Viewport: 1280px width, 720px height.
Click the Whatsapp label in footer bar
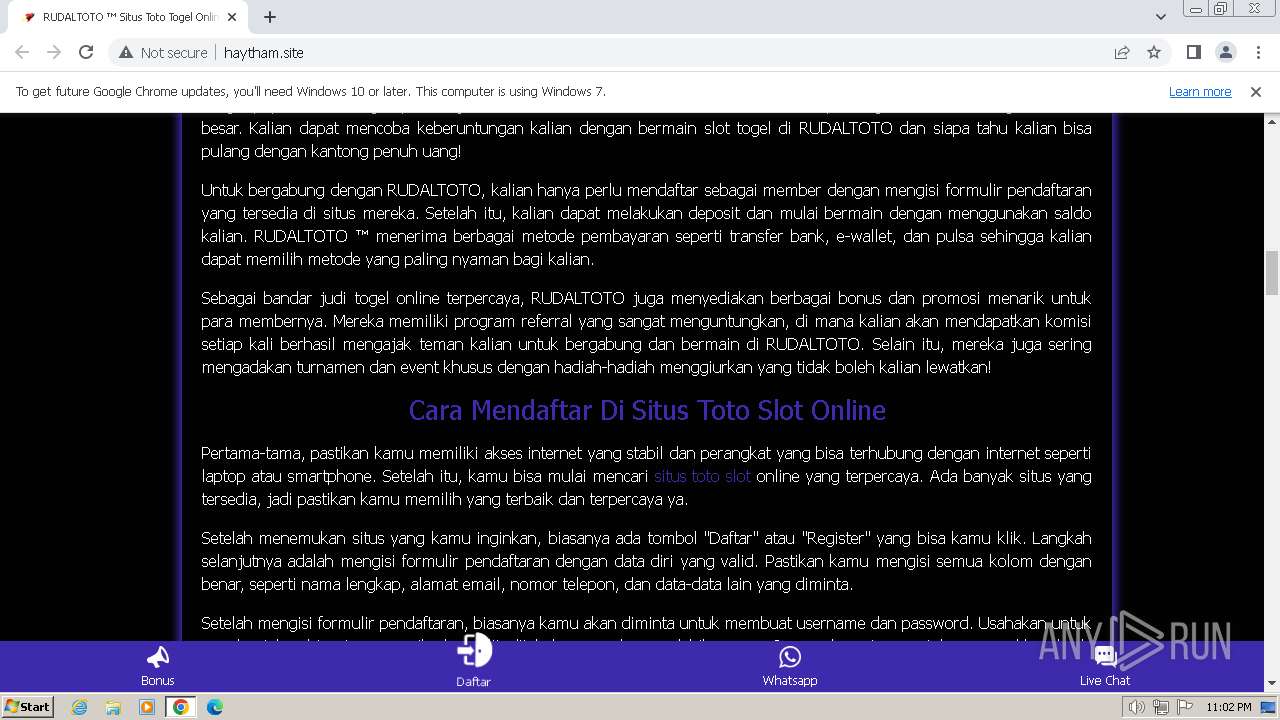(790, 680)
